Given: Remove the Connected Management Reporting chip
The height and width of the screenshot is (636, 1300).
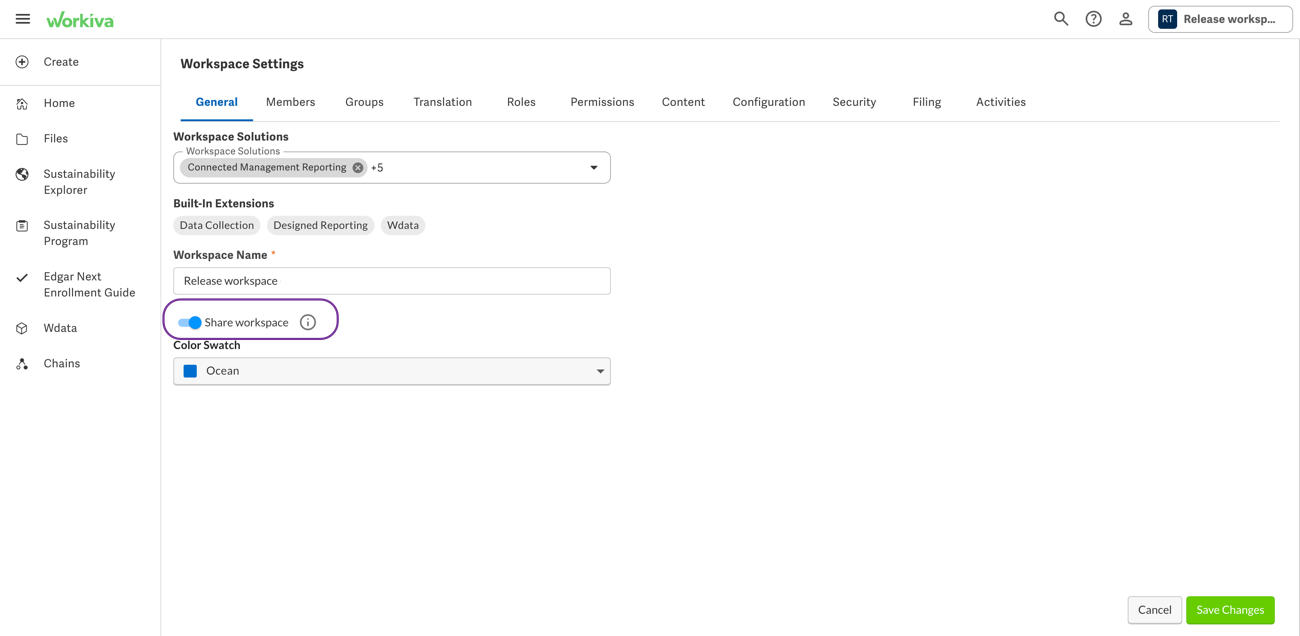Looking at the screenshot, I should [358, 168].
